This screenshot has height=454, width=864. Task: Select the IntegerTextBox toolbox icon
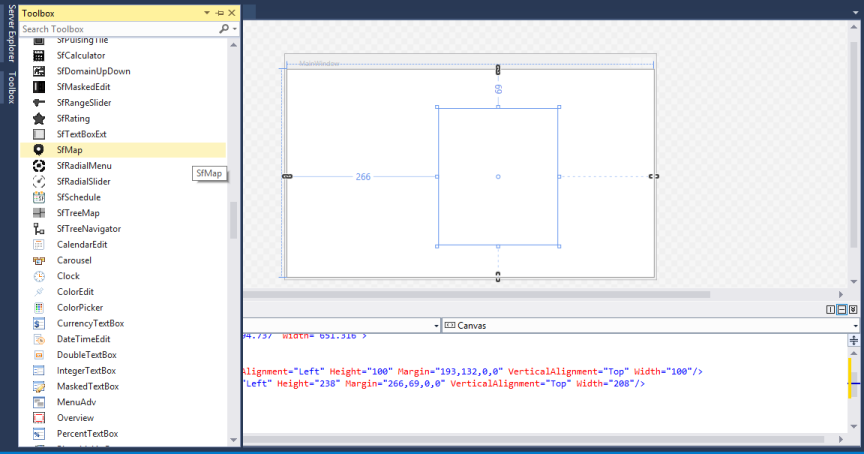pyautogui.click(x=39, y=370)
